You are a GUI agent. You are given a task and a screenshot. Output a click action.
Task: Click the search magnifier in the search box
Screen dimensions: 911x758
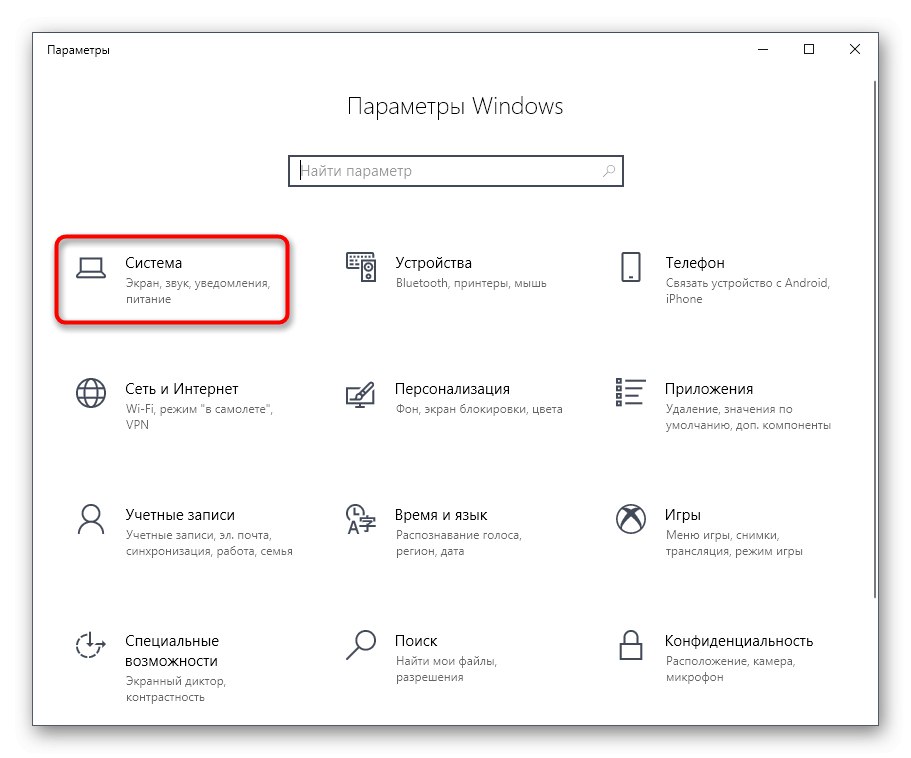tap(608, 171)
